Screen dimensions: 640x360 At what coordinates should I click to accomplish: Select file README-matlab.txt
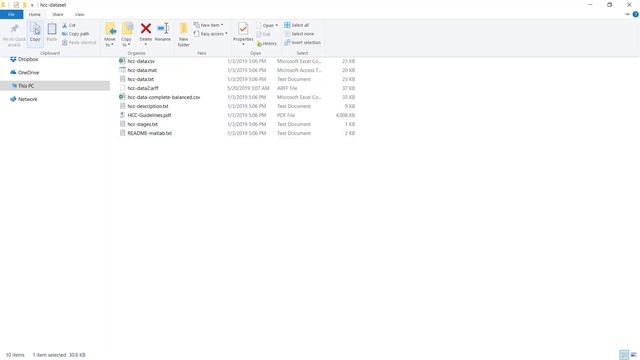tap(149, 133)
